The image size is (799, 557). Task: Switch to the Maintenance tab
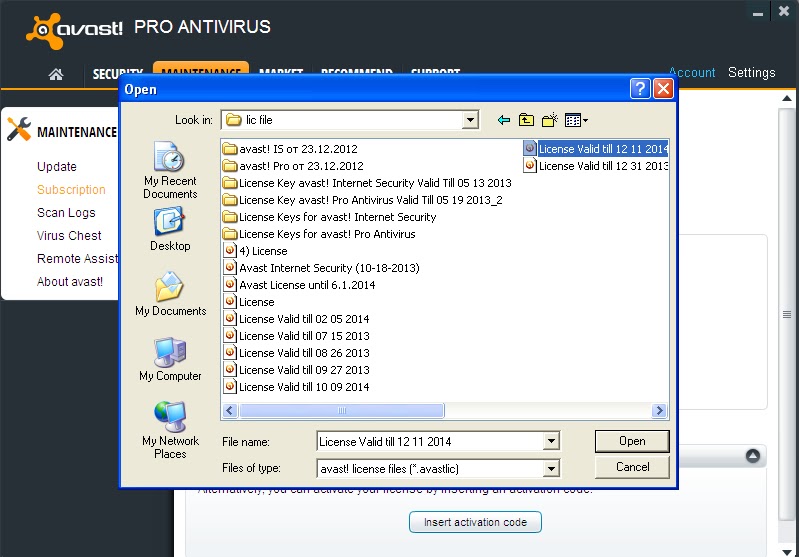[x=201, y=68]
